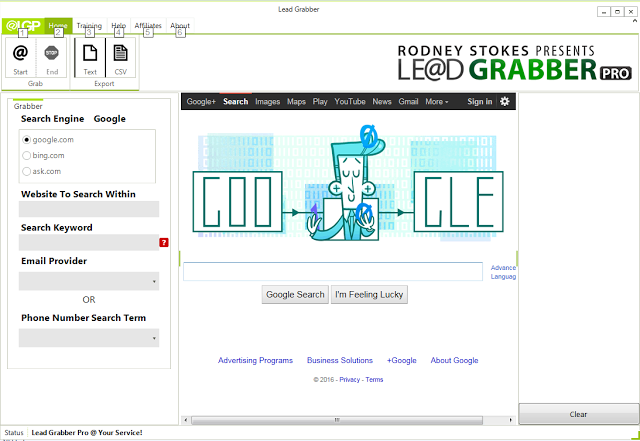Open the Email Provider dropdown

[89, 281]
